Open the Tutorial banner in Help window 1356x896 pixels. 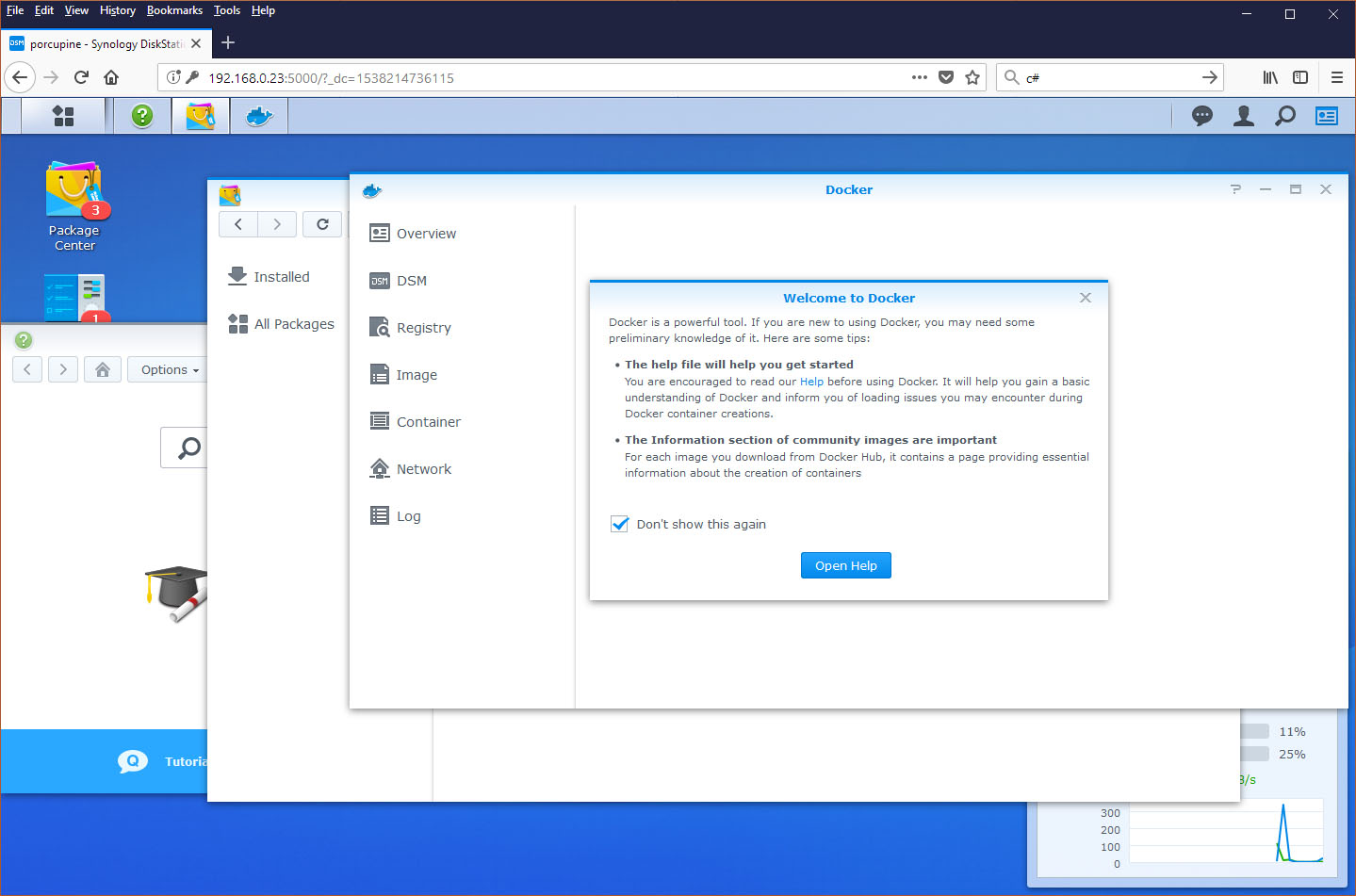104,761
